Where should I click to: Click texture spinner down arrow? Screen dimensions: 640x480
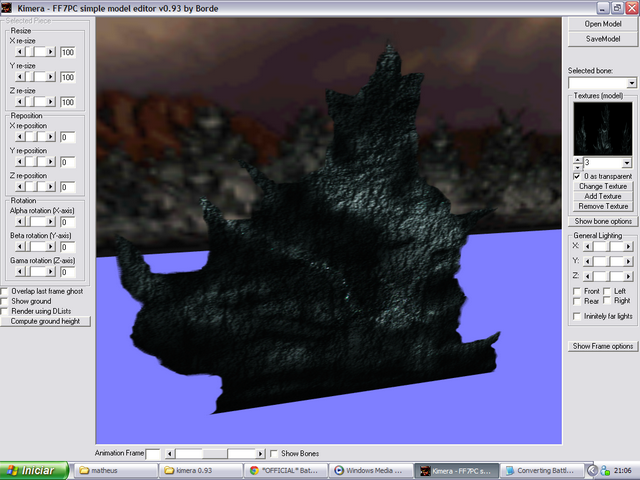point(578,167)
